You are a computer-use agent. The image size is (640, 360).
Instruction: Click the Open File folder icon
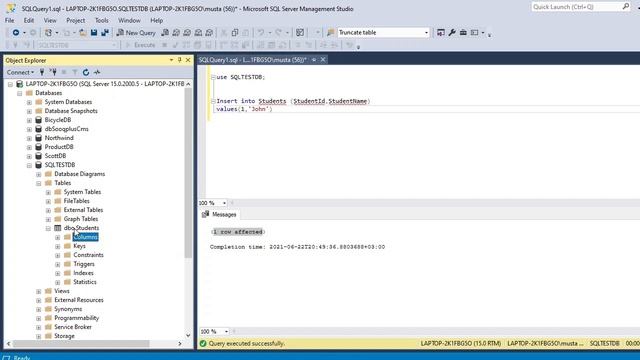point(82,33)
